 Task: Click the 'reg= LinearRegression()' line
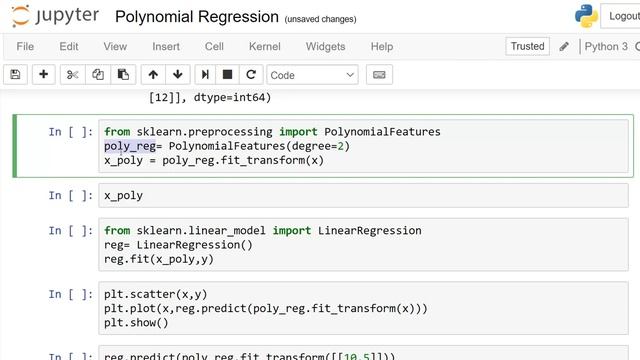click(178, 245)
